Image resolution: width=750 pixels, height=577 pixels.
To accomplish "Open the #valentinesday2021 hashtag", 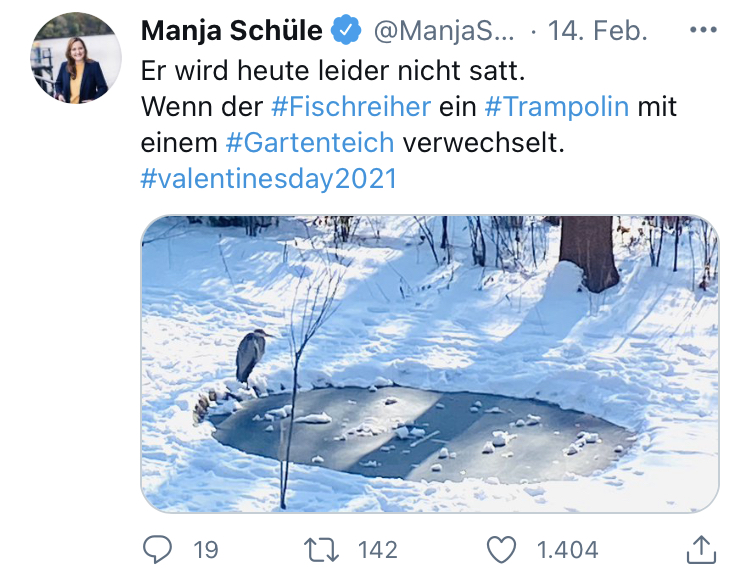I will coord(269,179).
